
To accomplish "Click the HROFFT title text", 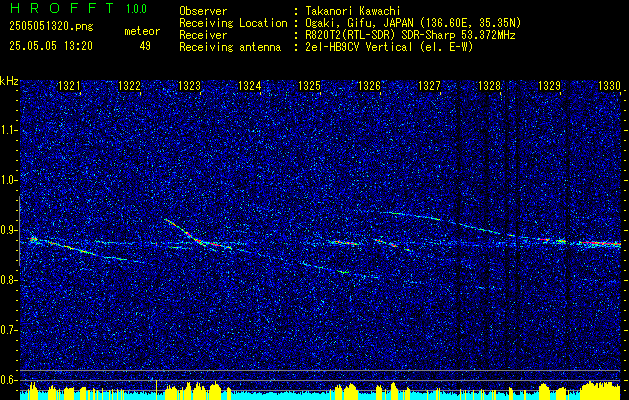I will (x=61, y=8).
